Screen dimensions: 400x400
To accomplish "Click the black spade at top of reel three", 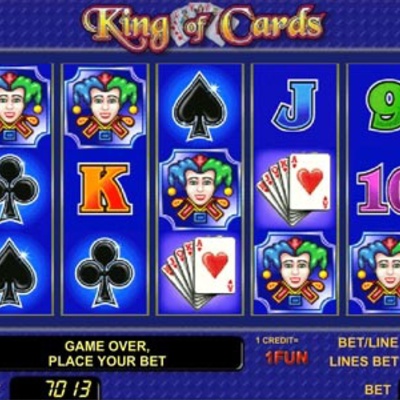I will tap(199, 107).
